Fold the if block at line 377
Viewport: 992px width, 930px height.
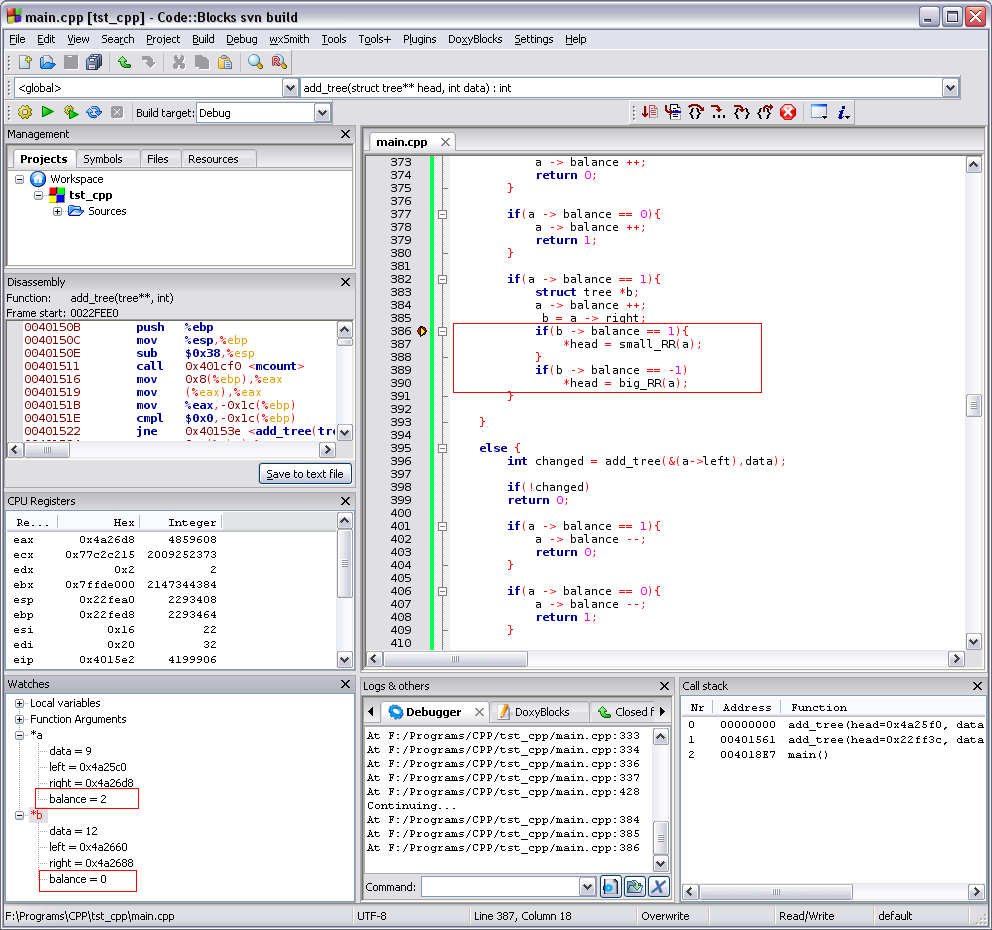442,214
